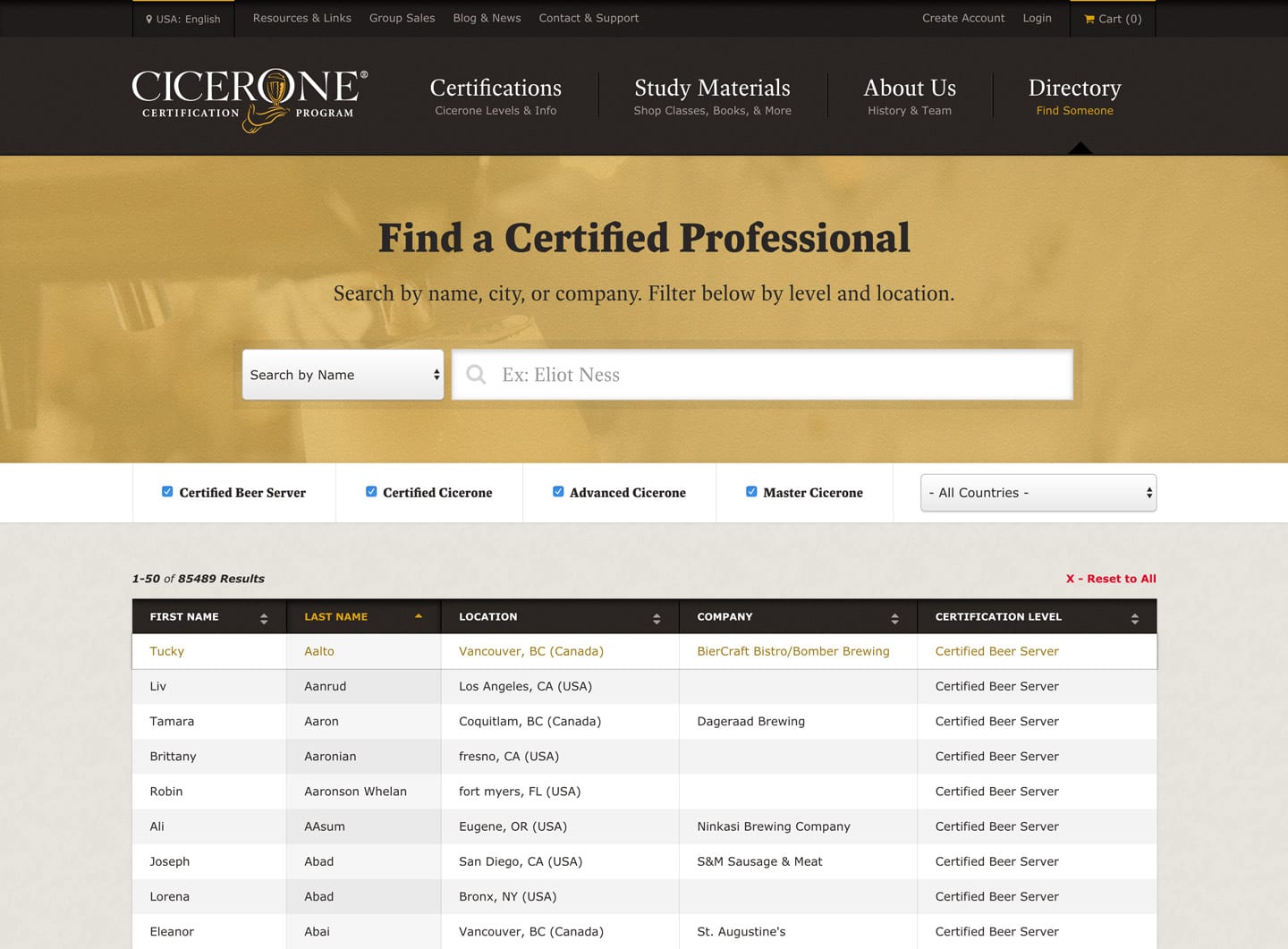The image size is (1288, 949).
Task: Toggle the Master Cicerone checkbox
Action: click(x=751, y=491)
